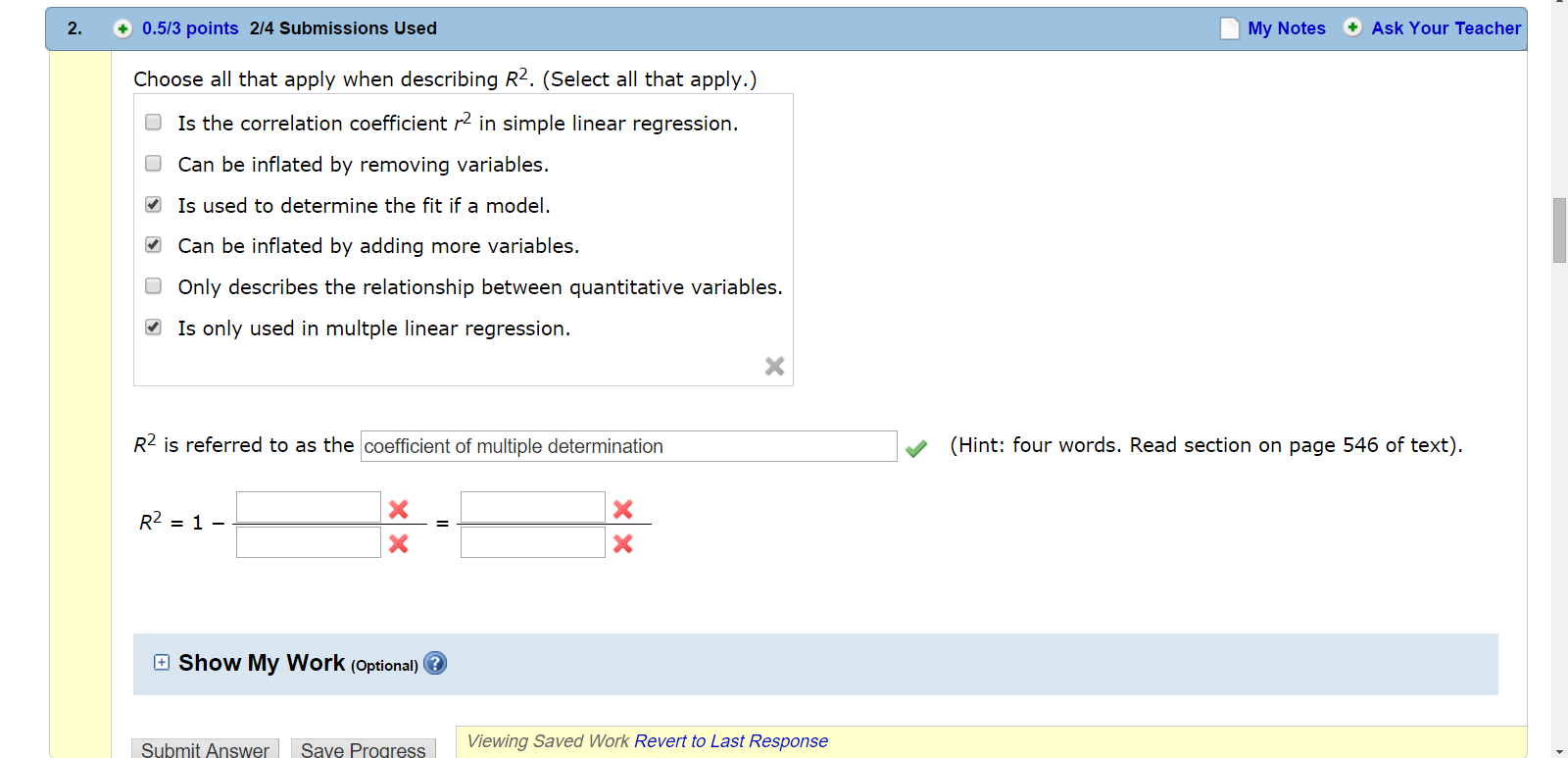Click the Submit Answer button
The width and height of the screenshot is (1568, 758).
tap(204, 748)
